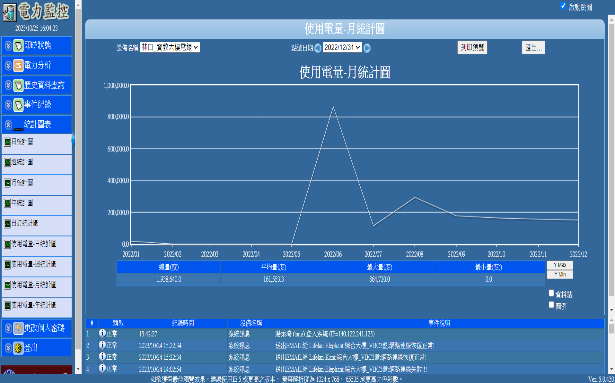Open the 自訂統計圖 menu item

[36, 226]
